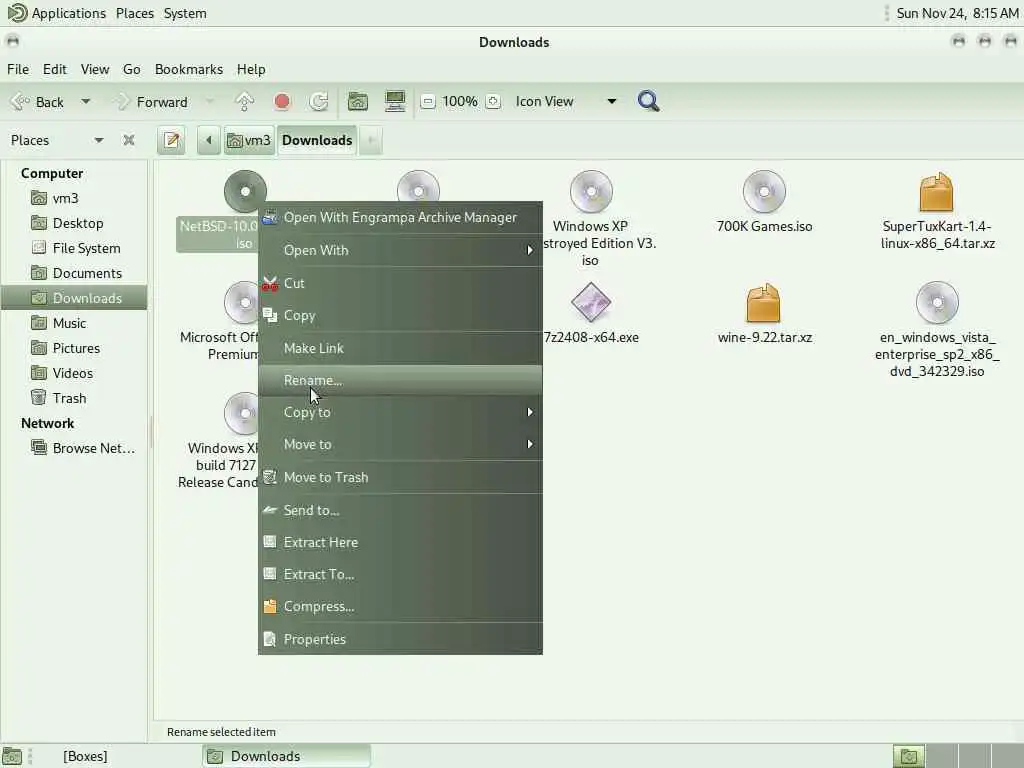Select Downloads in the sidebar
Viewport: 1024px width, 768px height.
pos(74,298)
